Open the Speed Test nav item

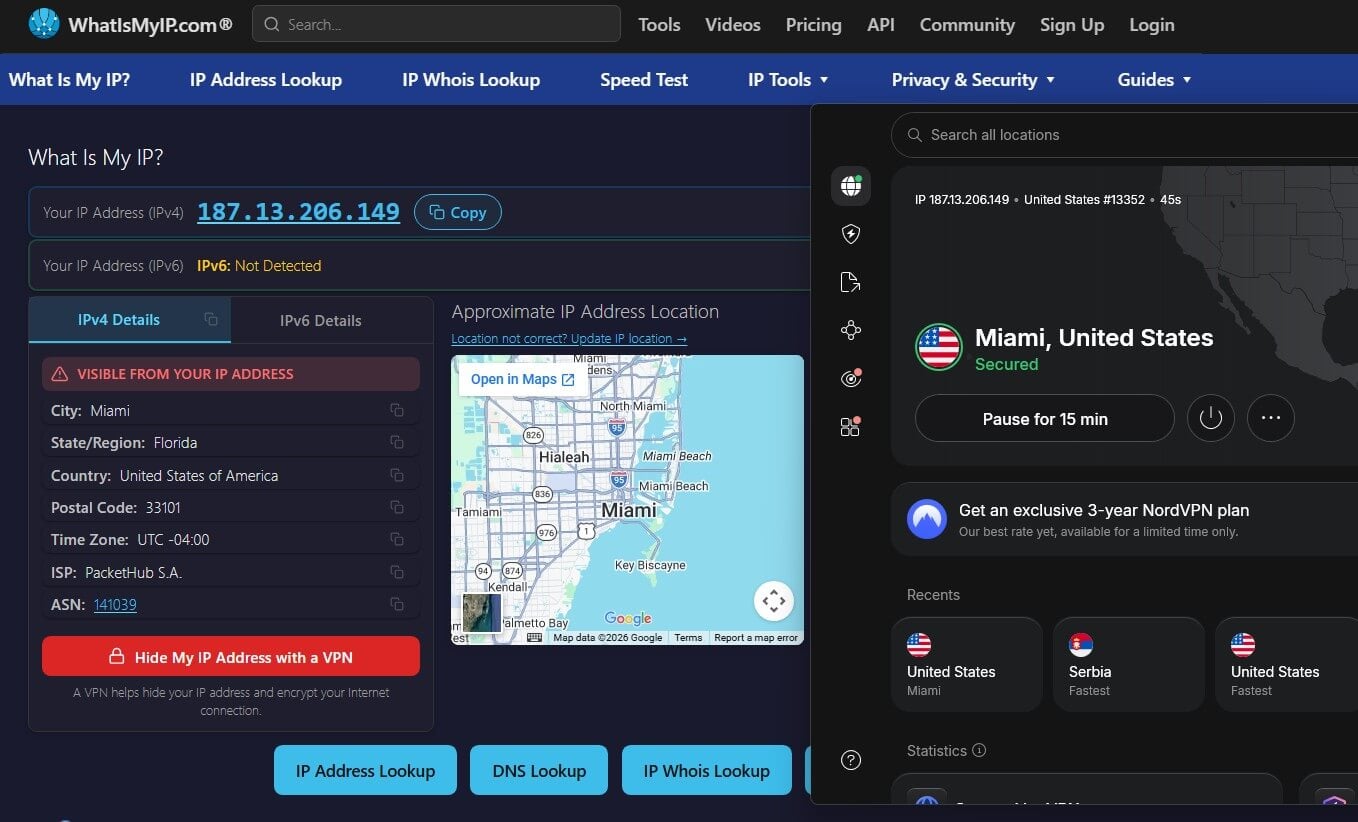click(644, 80)
